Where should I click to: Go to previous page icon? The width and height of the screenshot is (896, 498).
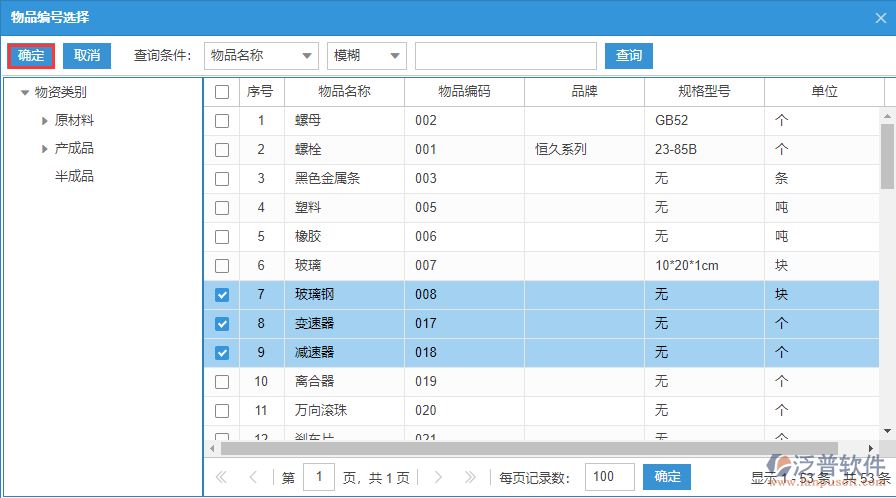coord(253,477)
